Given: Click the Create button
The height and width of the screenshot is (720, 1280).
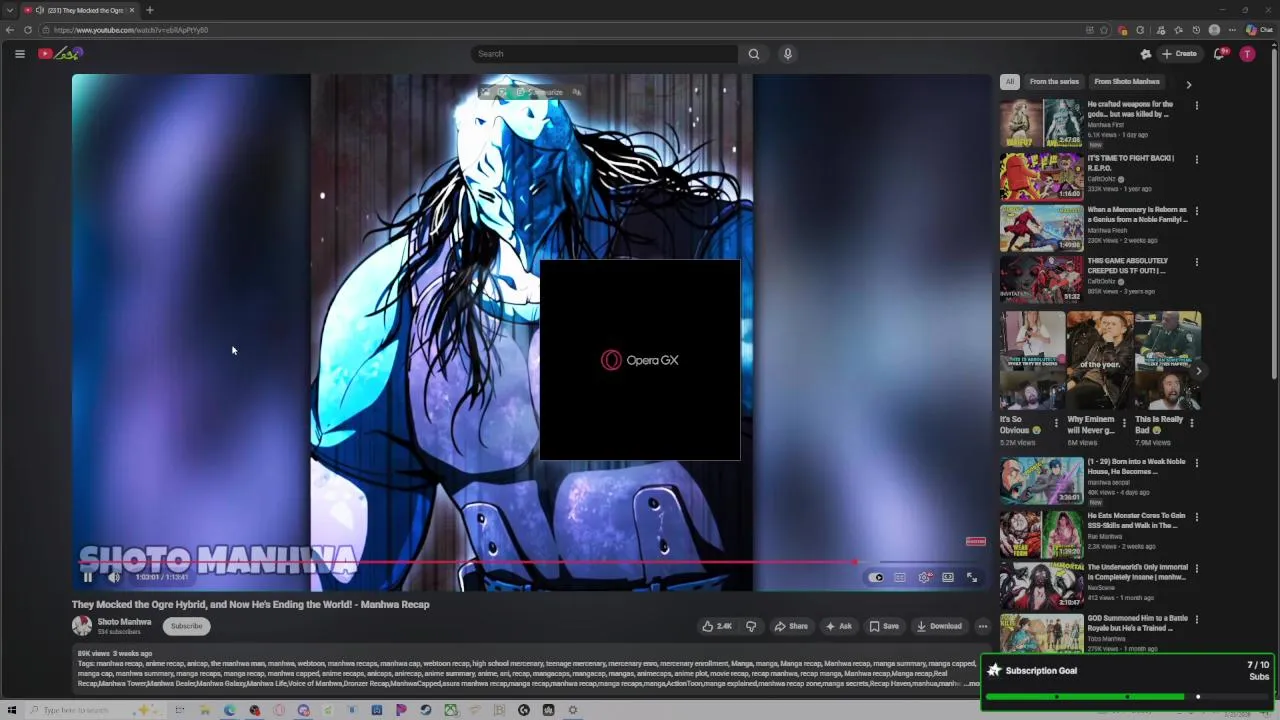Looking at the screenshot, I should click(x=1179, y=54).
